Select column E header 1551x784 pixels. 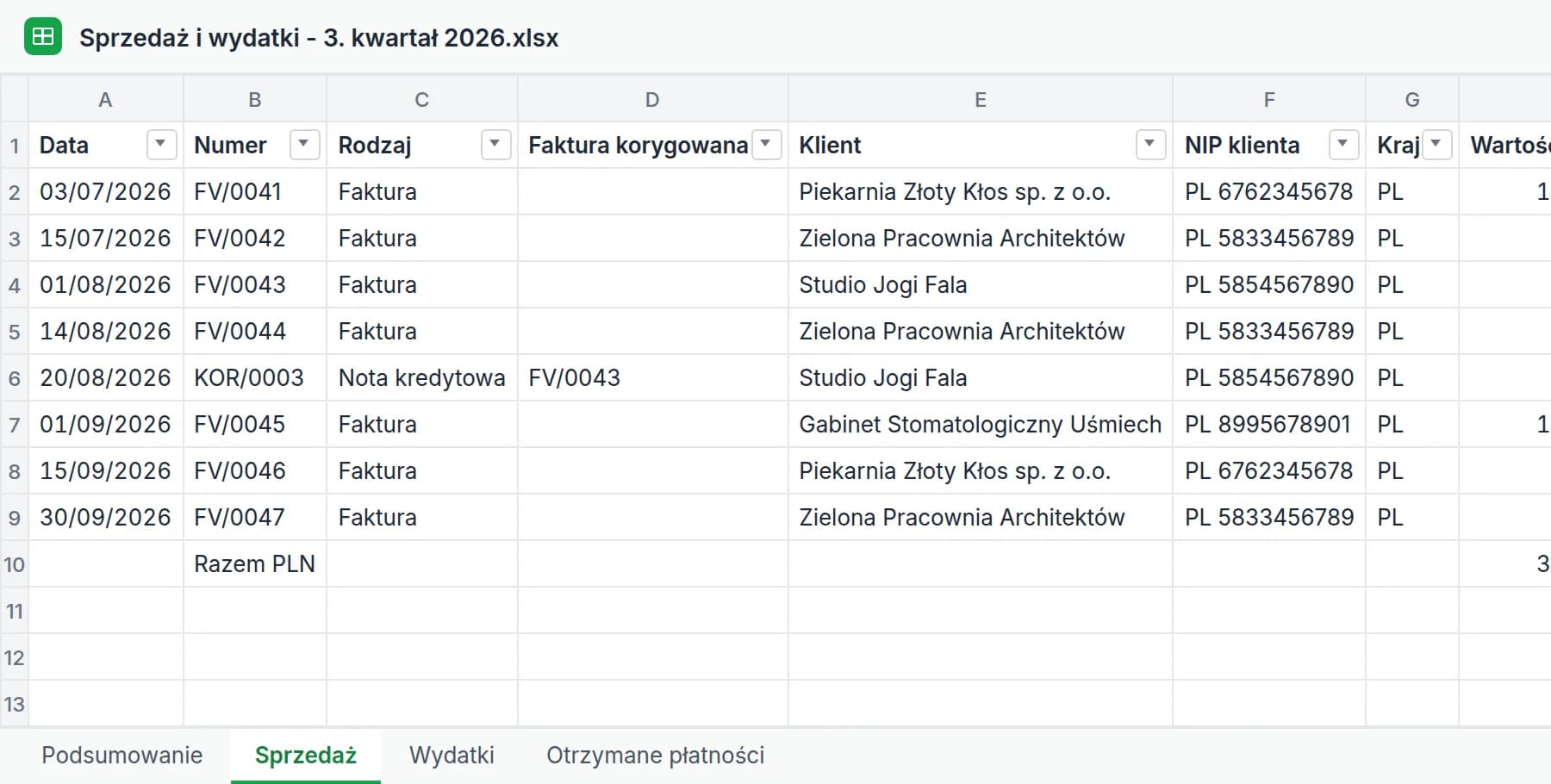981,99
